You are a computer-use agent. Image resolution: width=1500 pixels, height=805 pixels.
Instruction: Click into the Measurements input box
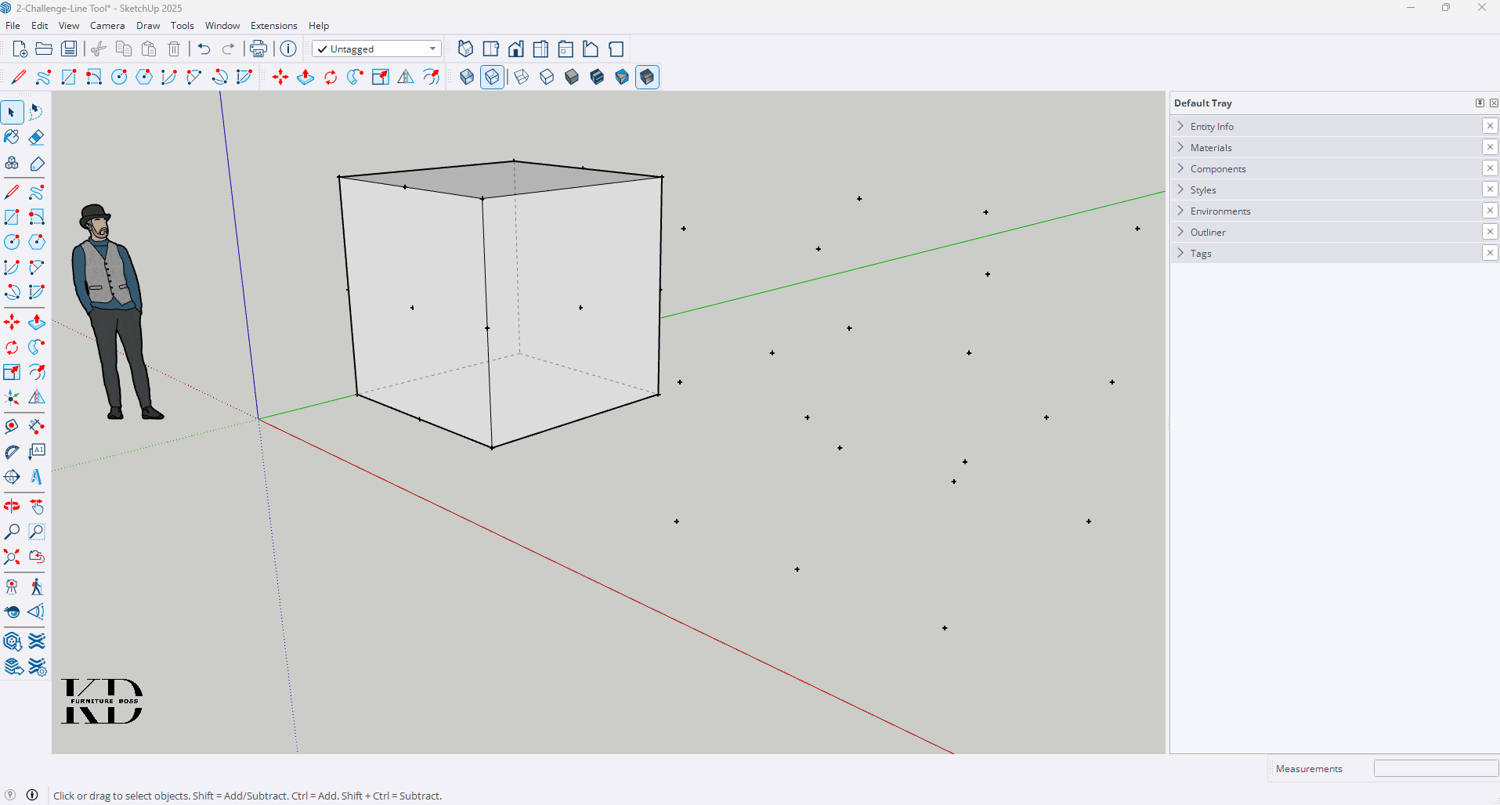coord(1434,769)
